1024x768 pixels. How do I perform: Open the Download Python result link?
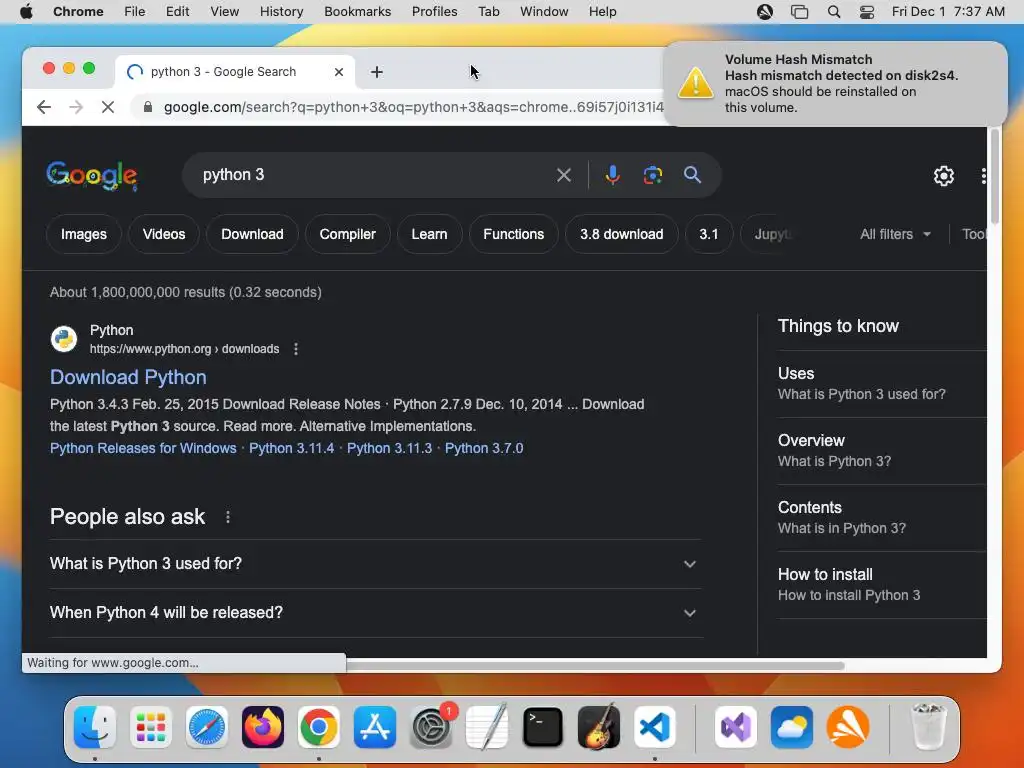click(x=128, y=377)
